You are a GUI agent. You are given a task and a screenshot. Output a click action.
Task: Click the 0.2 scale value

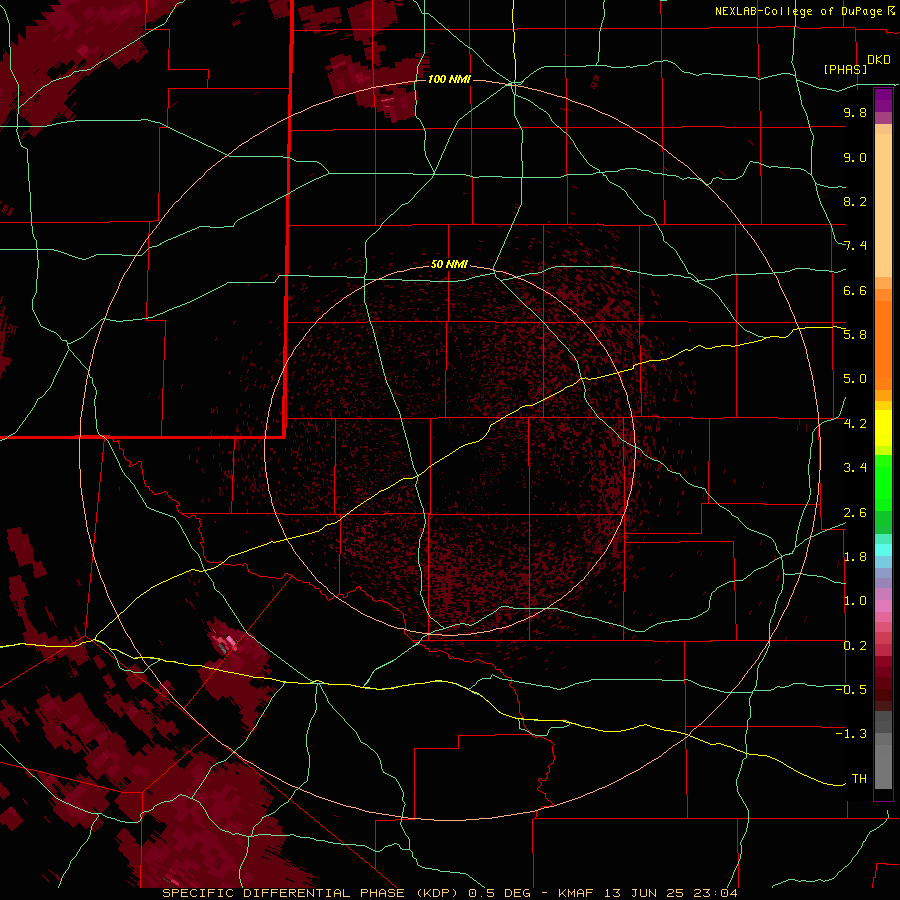point(855,646)
